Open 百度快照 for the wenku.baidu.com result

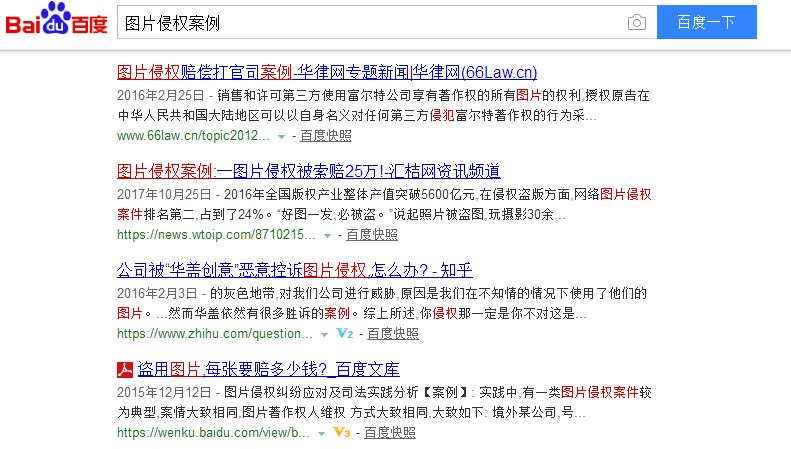(390, 432)
